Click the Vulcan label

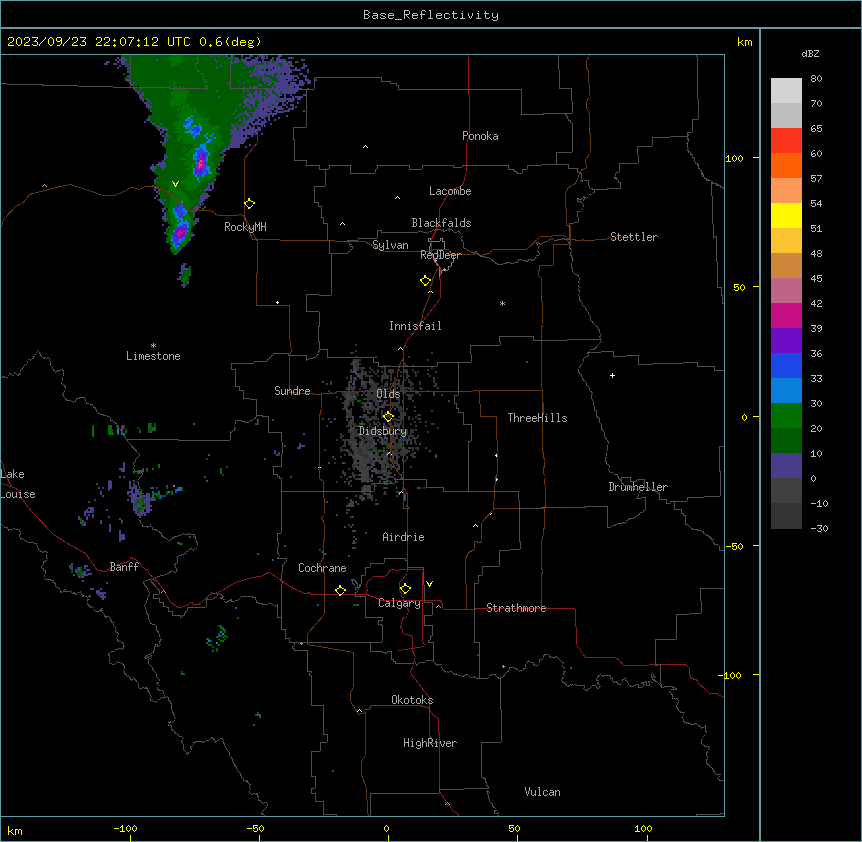(542, 792)
